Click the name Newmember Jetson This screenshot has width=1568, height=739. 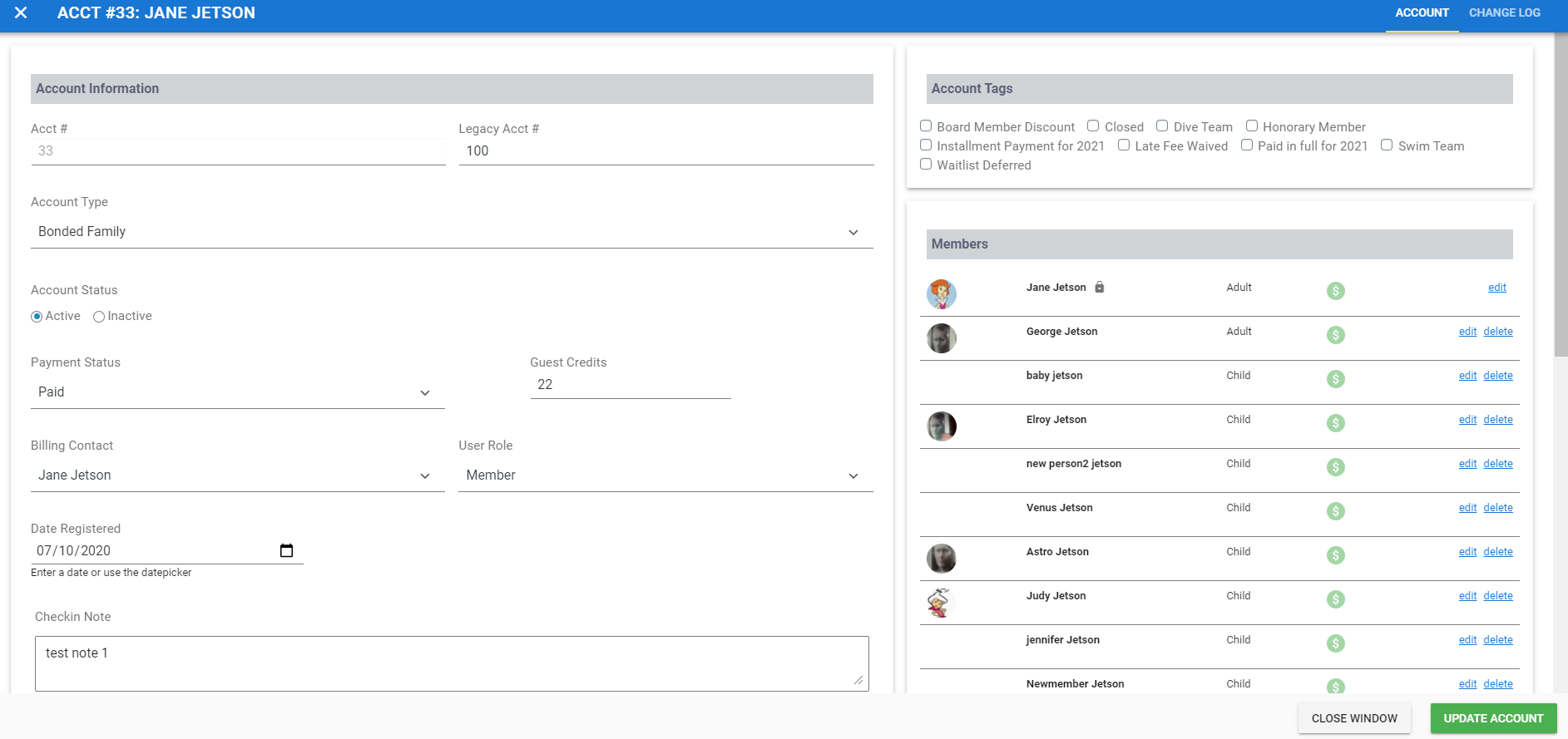[1075, 684]
